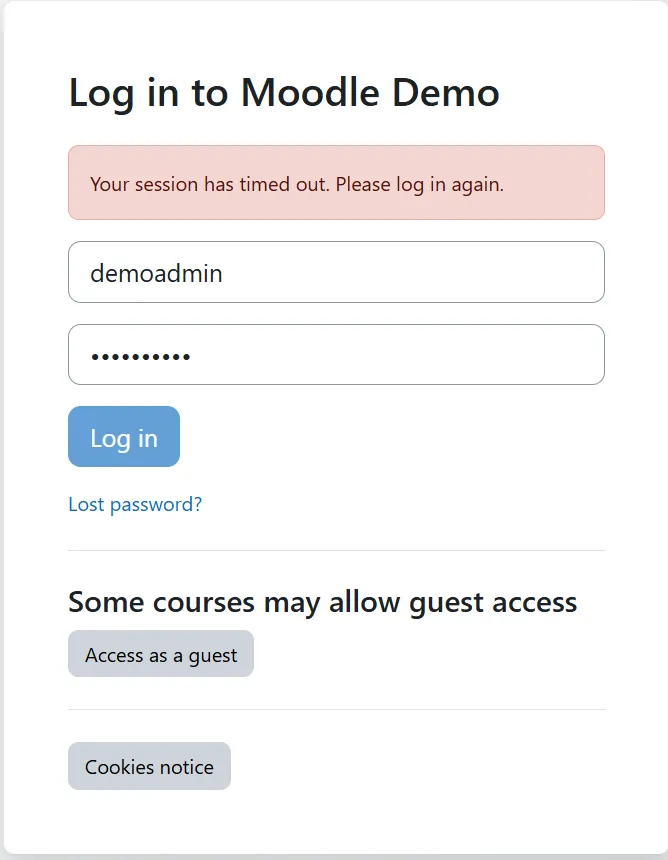Click the guest access section heading
Image resolution: width=668 pixels, height=860 pixels.
tap(322, 602)
